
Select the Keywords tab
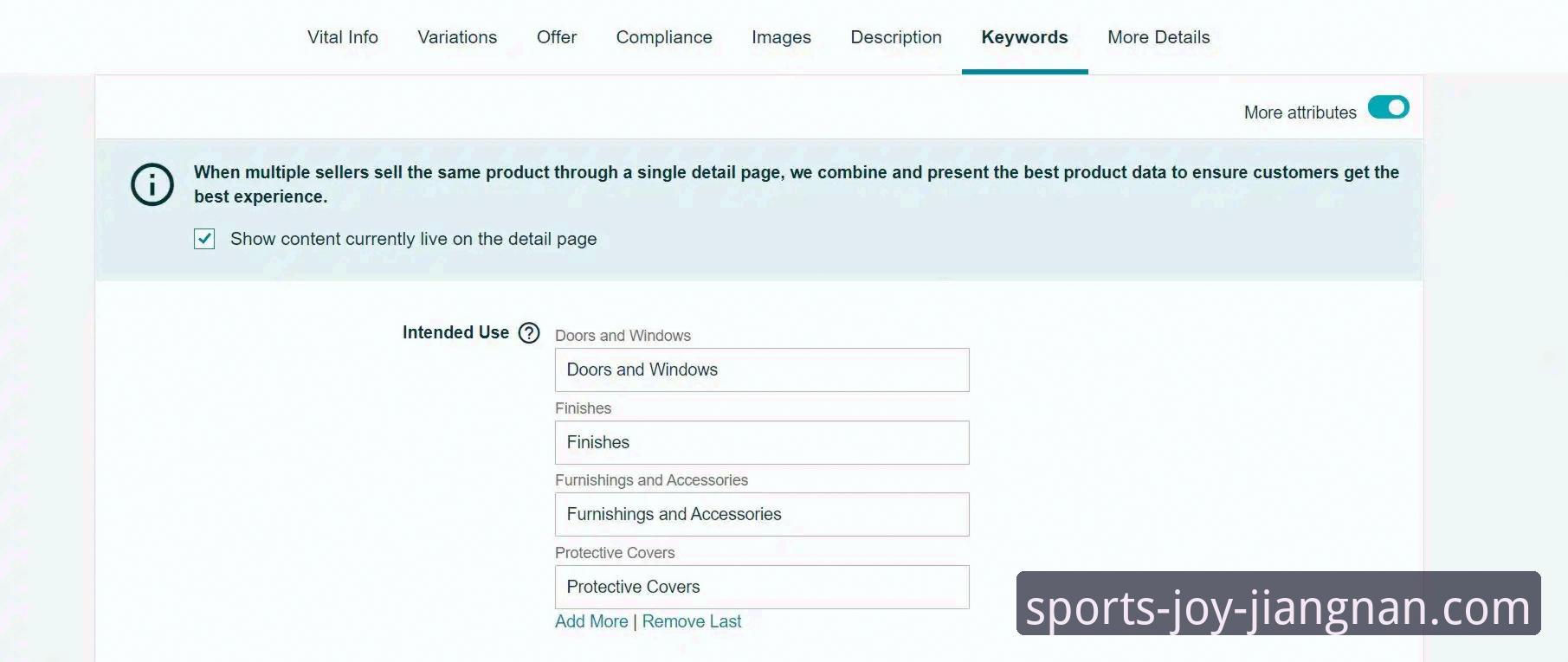coord(1024,37)
